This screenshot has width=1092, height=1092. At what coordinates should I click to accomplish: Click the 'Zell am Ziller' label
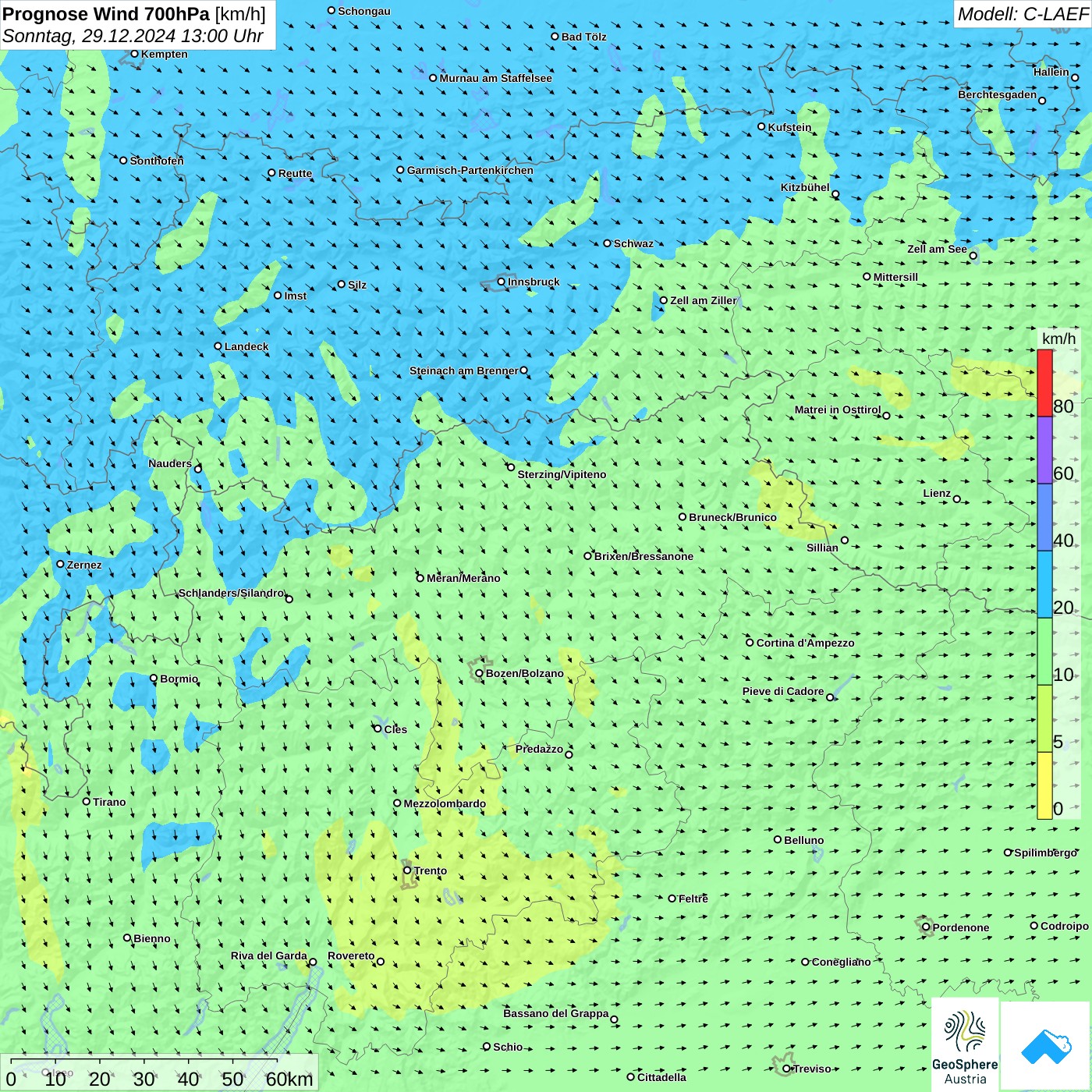point(704,300)
